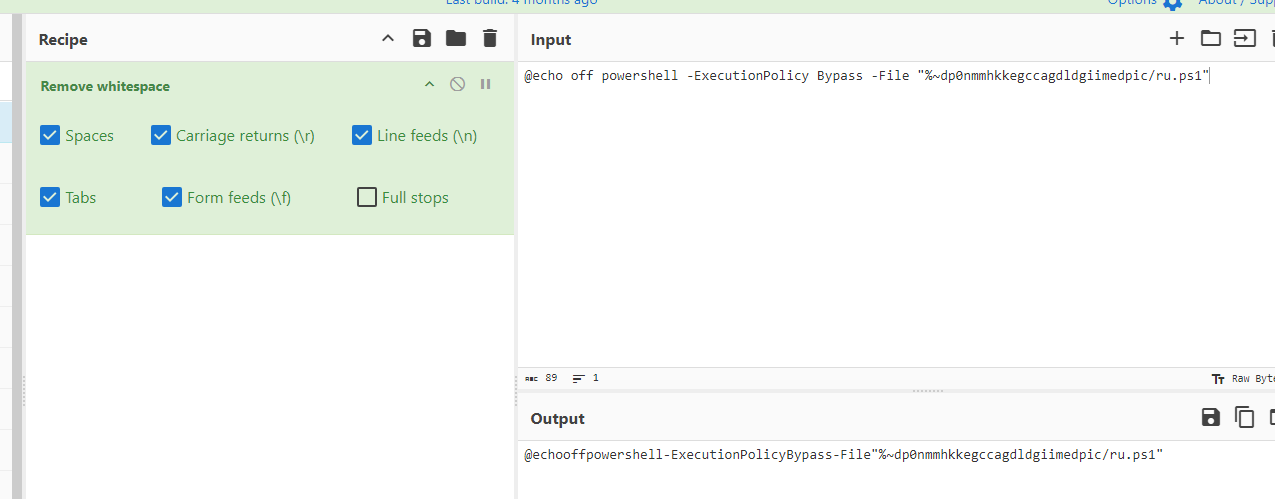
Task: Collapse the Recipe panel chevron
Action: pyautogui.click(x=388, y=39)
